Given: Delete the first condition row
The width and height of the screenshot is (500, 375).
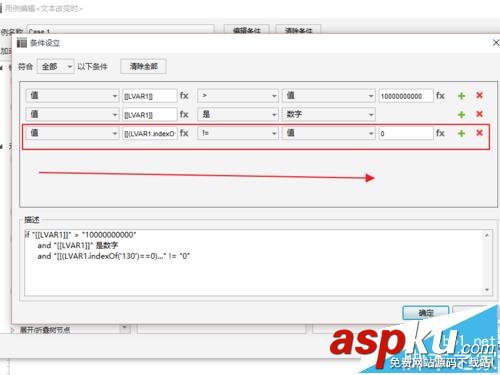Looking at the screenshot, I should pyautogui.click(x=479, y=96).
